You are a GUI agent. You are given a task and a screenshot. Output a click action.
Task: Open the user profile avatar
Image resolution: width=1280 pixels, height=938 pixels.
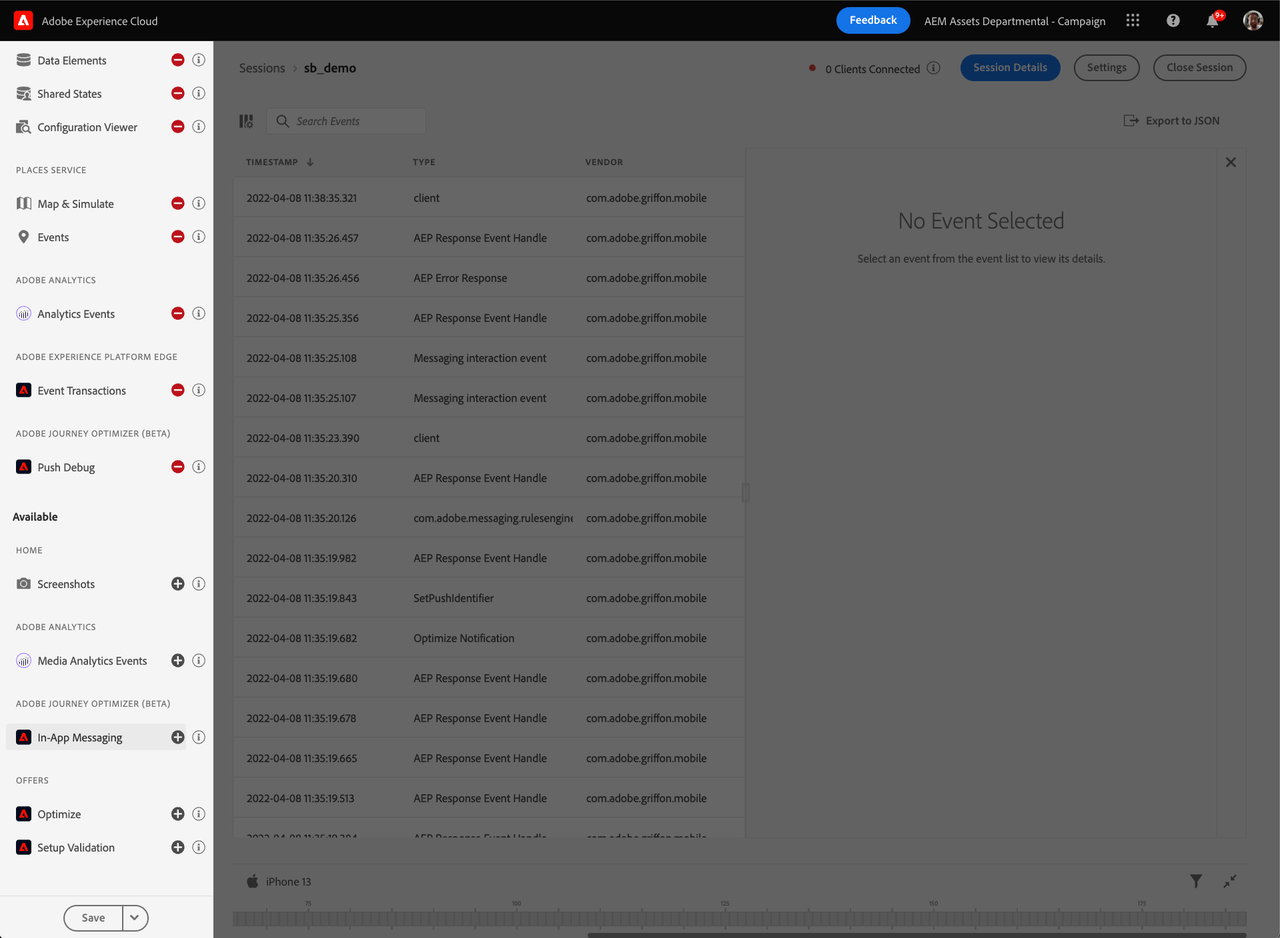(x=1253, y=20)
